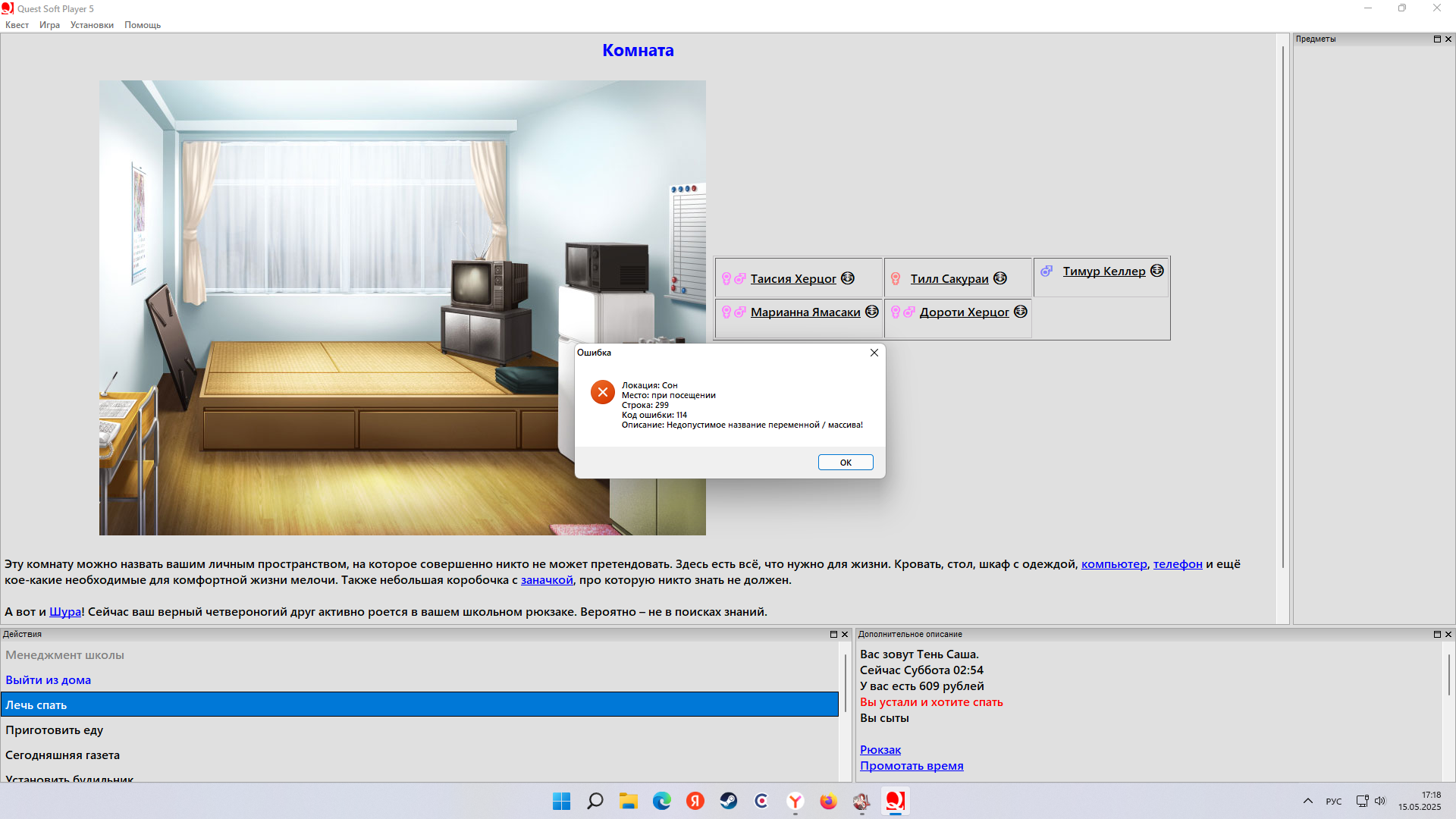The image size is (1456, 819).
Task: Click smiley mood icon next to Марианна Ямасаки
Action: [x=872, y=312]
